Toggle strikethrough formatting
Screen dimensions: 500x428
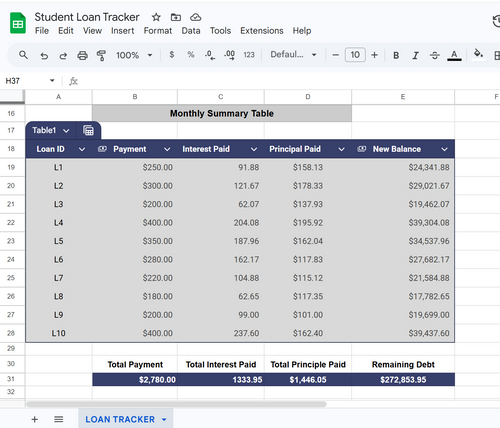pyautogui.click(x=435, y=55)
